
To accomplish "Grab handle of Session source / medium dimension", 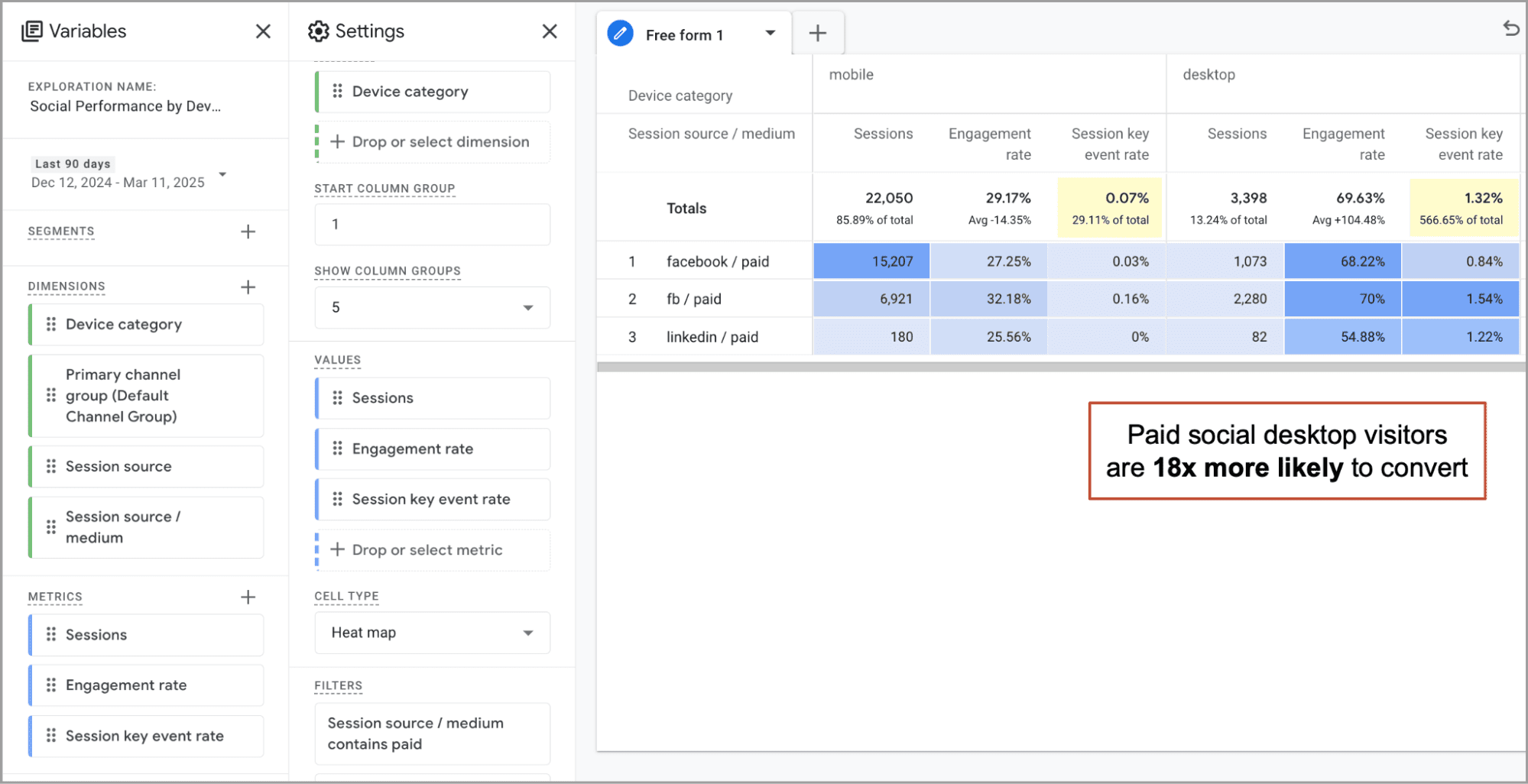I will coord(51,527).
